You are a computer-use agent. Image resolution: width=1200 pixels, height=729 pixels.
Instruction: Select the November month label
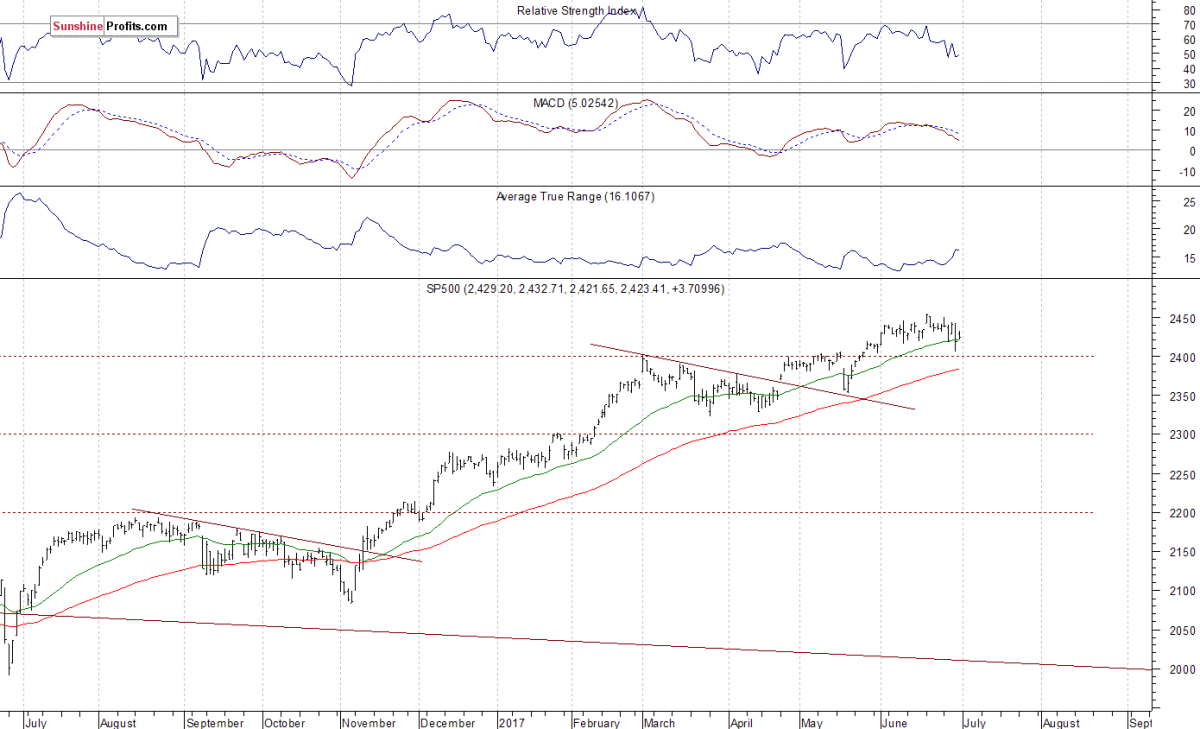pos(366,721)
